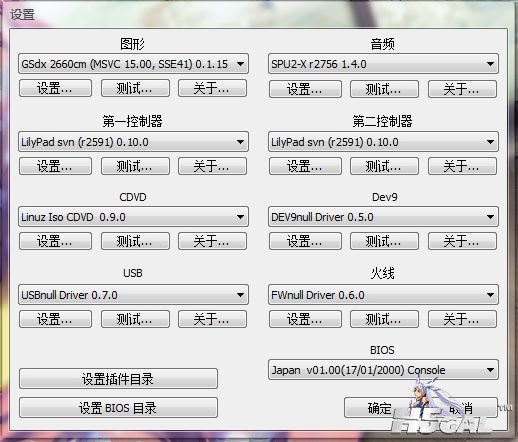This screenshot has width=518, height=442.
Task: Click 关于... under the 火线 plugin
Action: point(462,319)
